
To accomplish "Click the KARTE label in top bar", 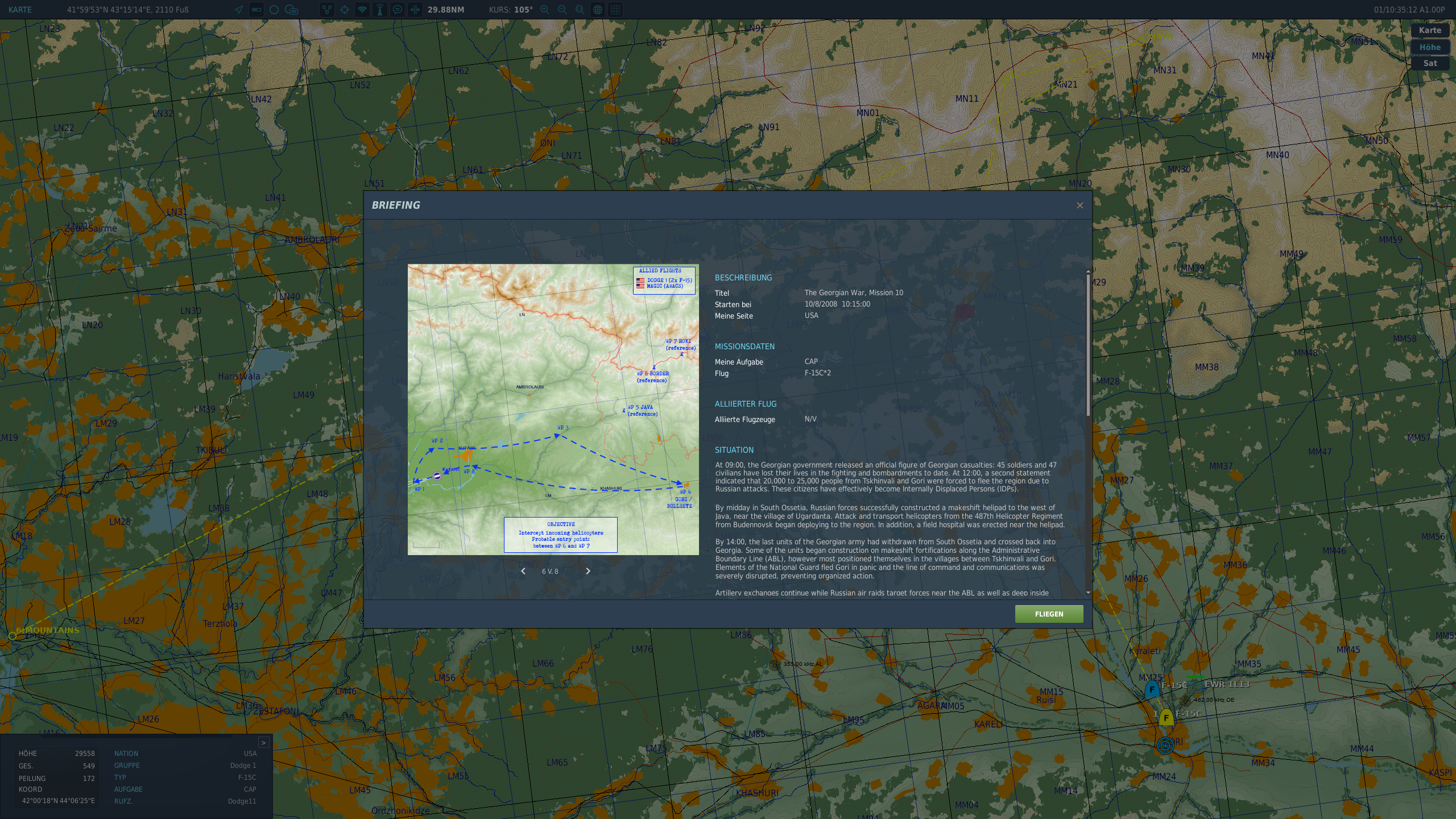I will pos(20,10).
